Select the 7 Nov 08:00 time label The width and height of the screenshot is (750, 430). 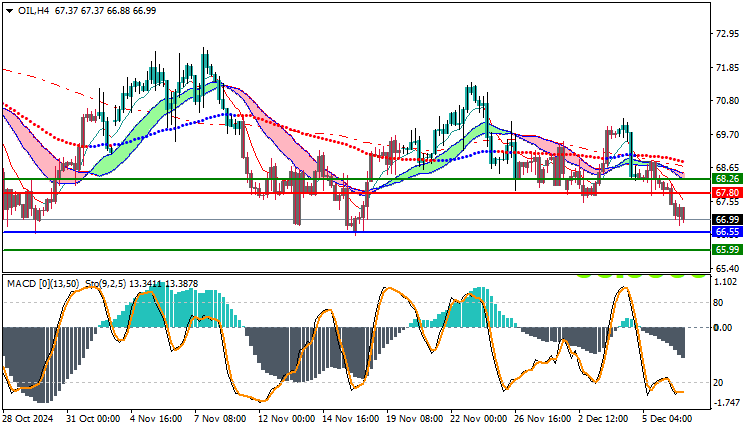coord(220,419)
